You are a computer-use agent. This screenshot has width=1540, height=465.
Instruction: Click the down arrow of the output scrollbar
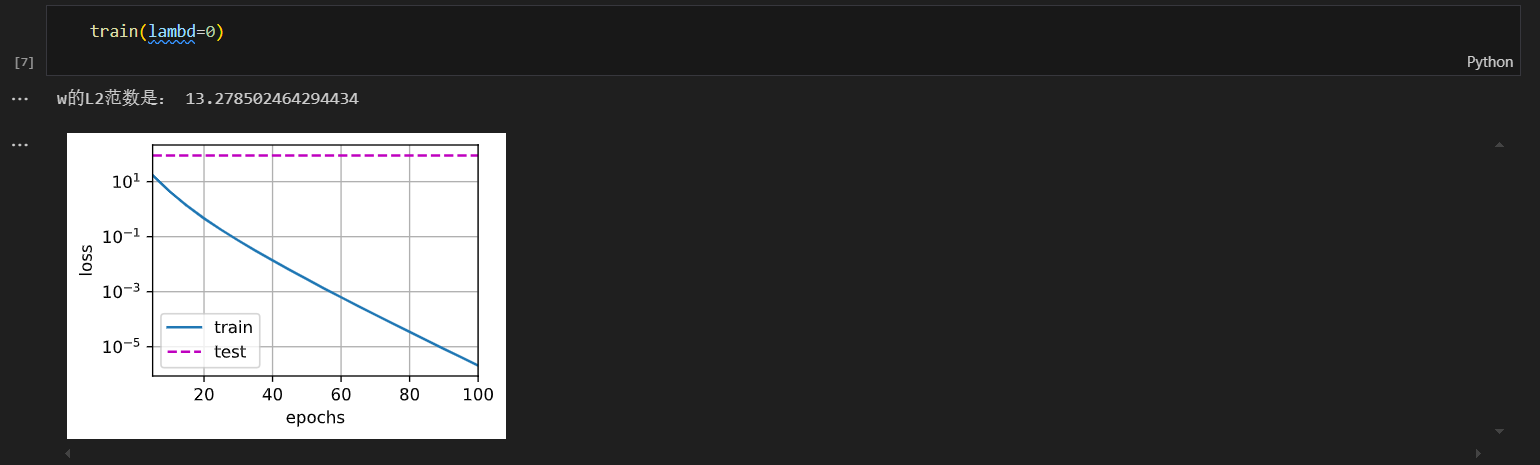(x=1499, y=431)
